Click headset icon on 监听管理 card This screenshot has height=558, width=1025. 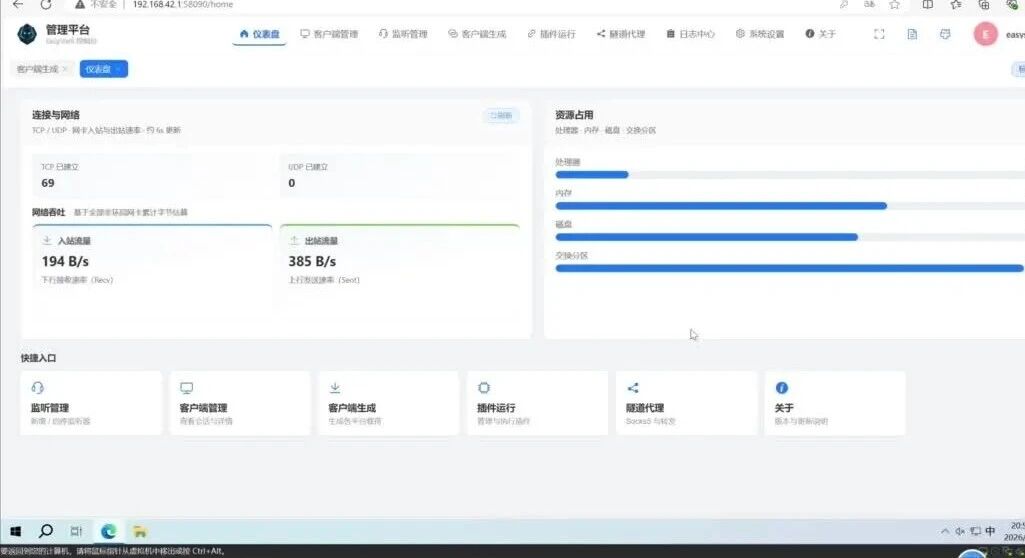(37, 388)
